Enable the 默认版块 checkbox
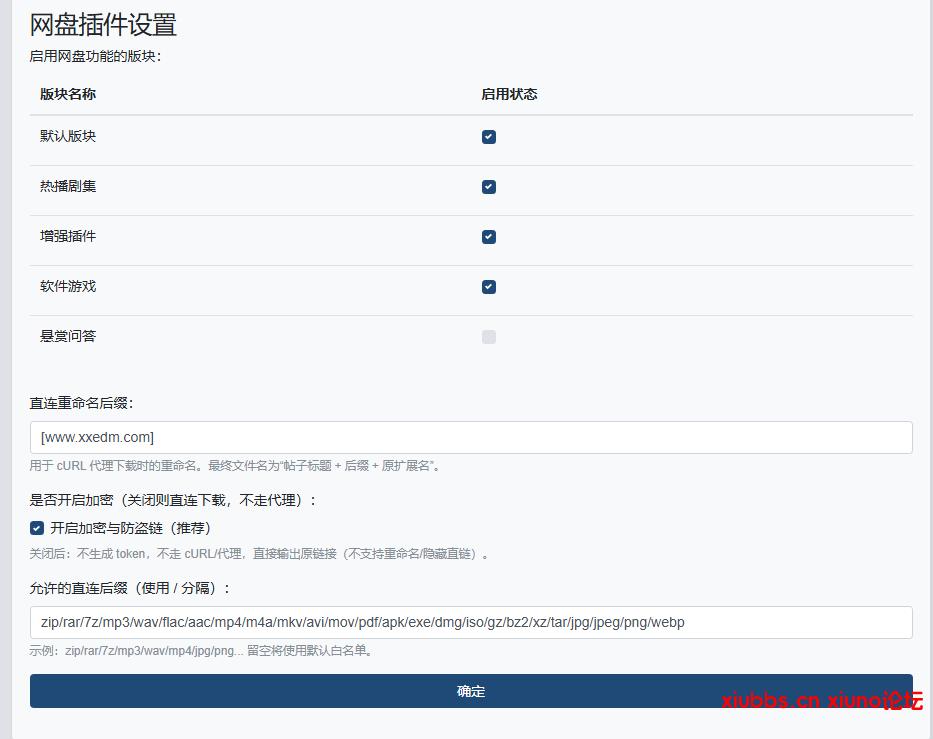This screenshot has width=933, height=739. (488, 137)
